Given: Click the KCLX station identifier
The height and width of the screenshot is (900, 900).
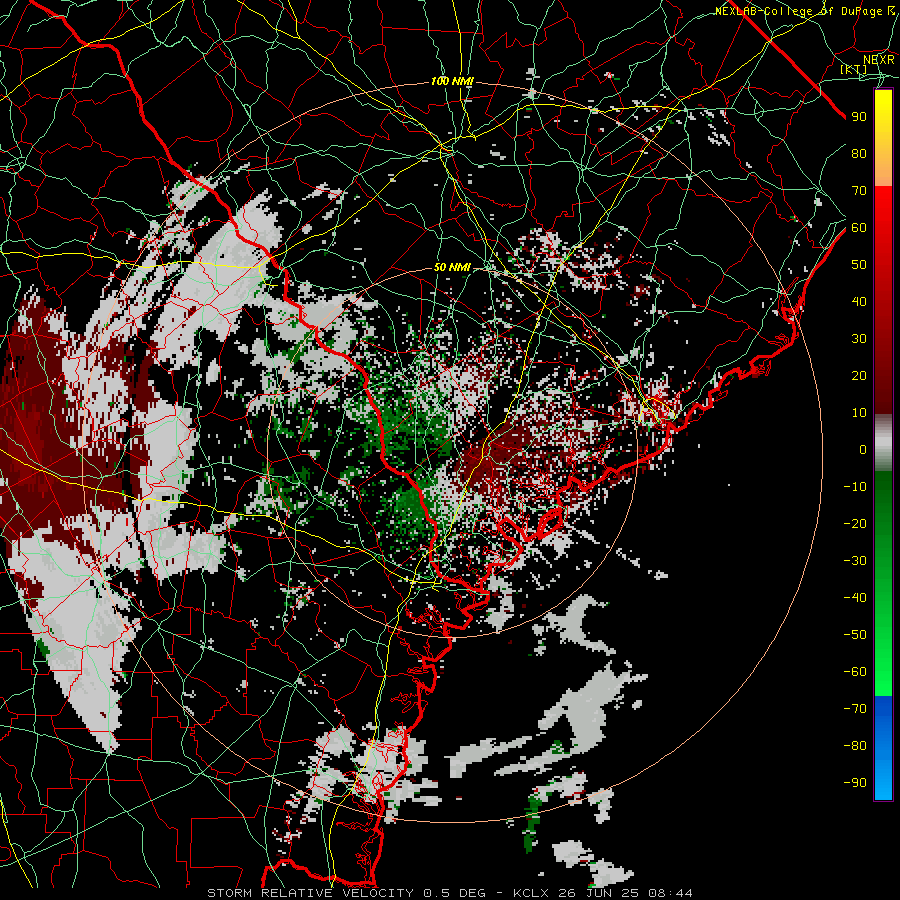Looking at the screenshot, I should (x=530, y=893).
